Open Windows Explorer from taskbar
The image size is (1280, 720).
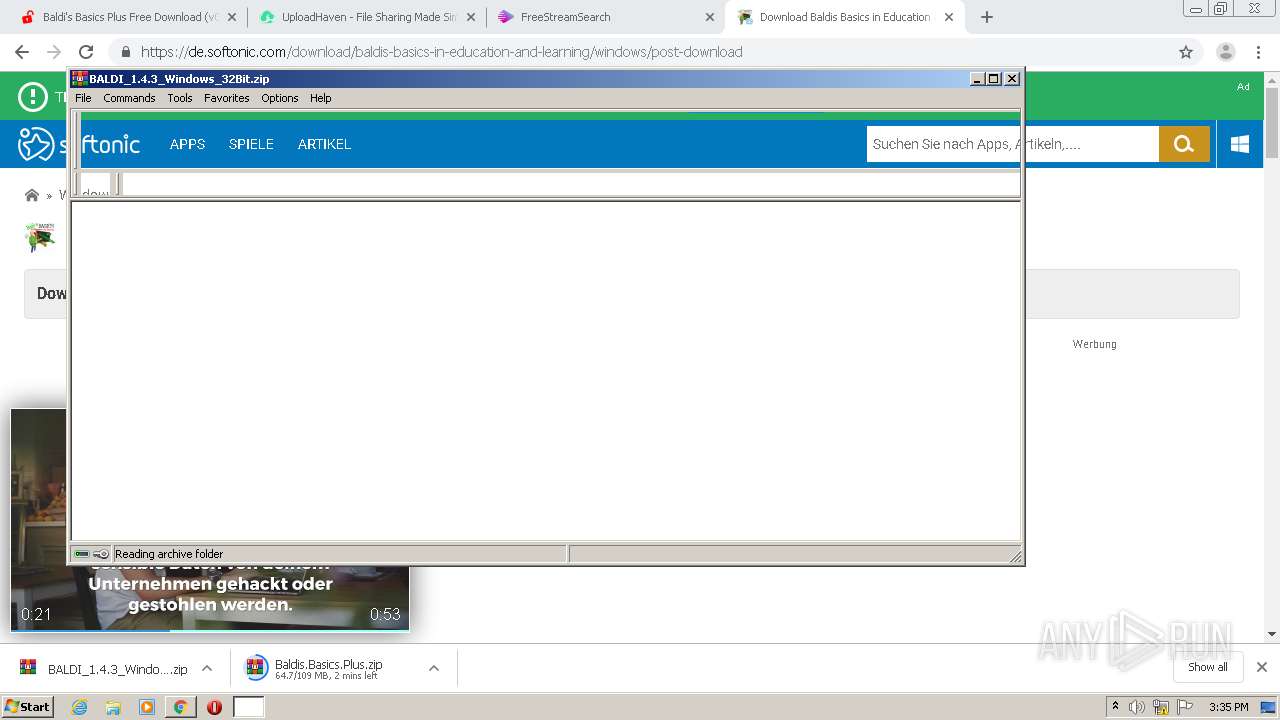click(113, 707)
